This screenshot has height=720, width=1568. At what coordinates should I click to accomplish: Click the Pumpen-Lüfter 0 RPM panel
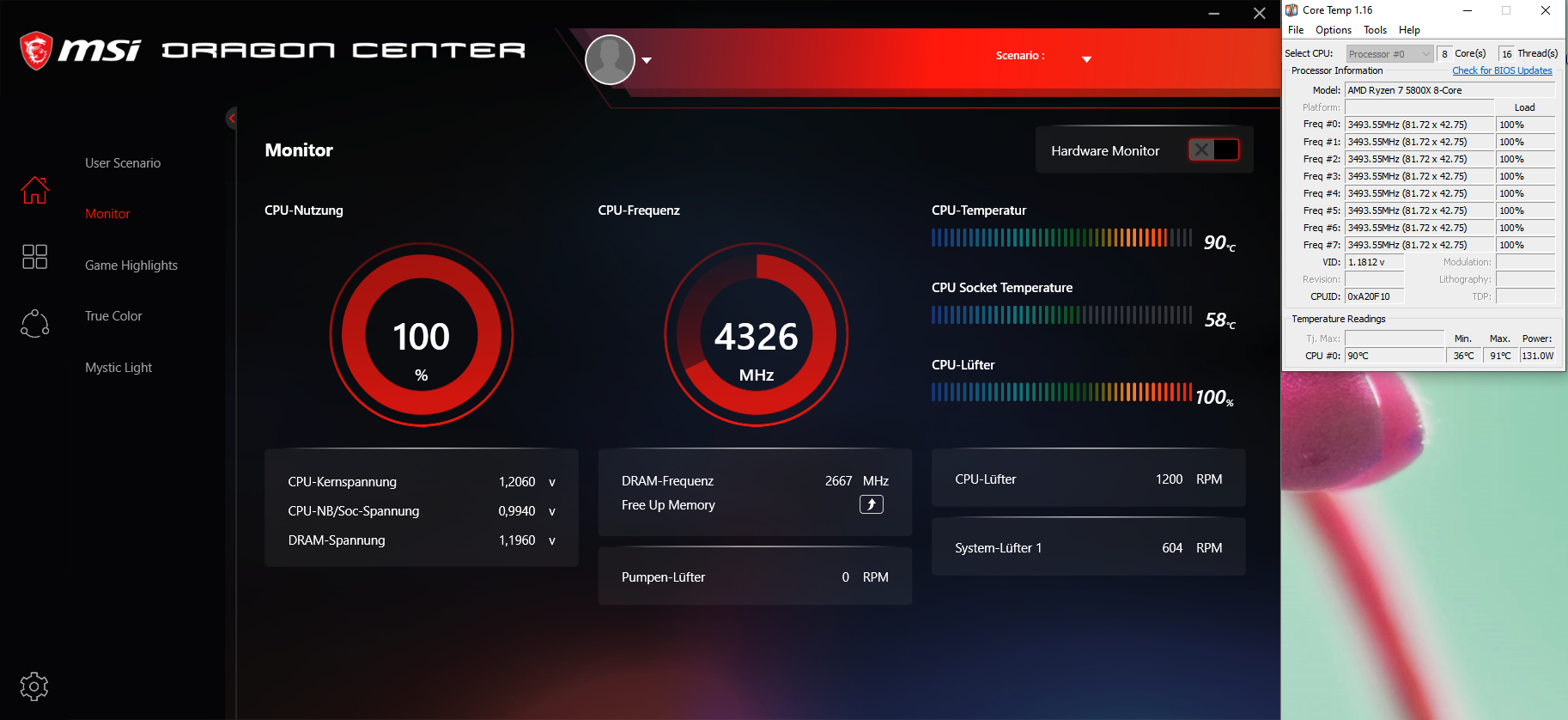(x=755, y=577)
